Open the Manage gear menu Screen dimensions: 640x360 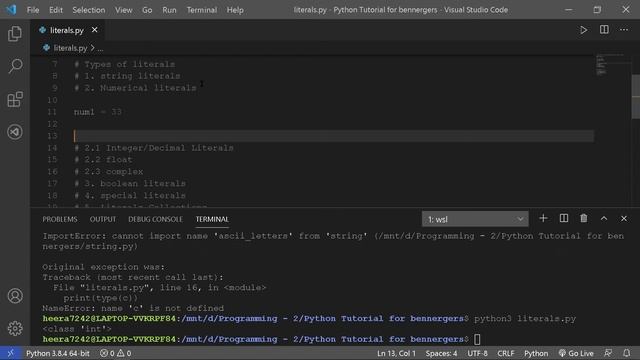coord(15,328)
